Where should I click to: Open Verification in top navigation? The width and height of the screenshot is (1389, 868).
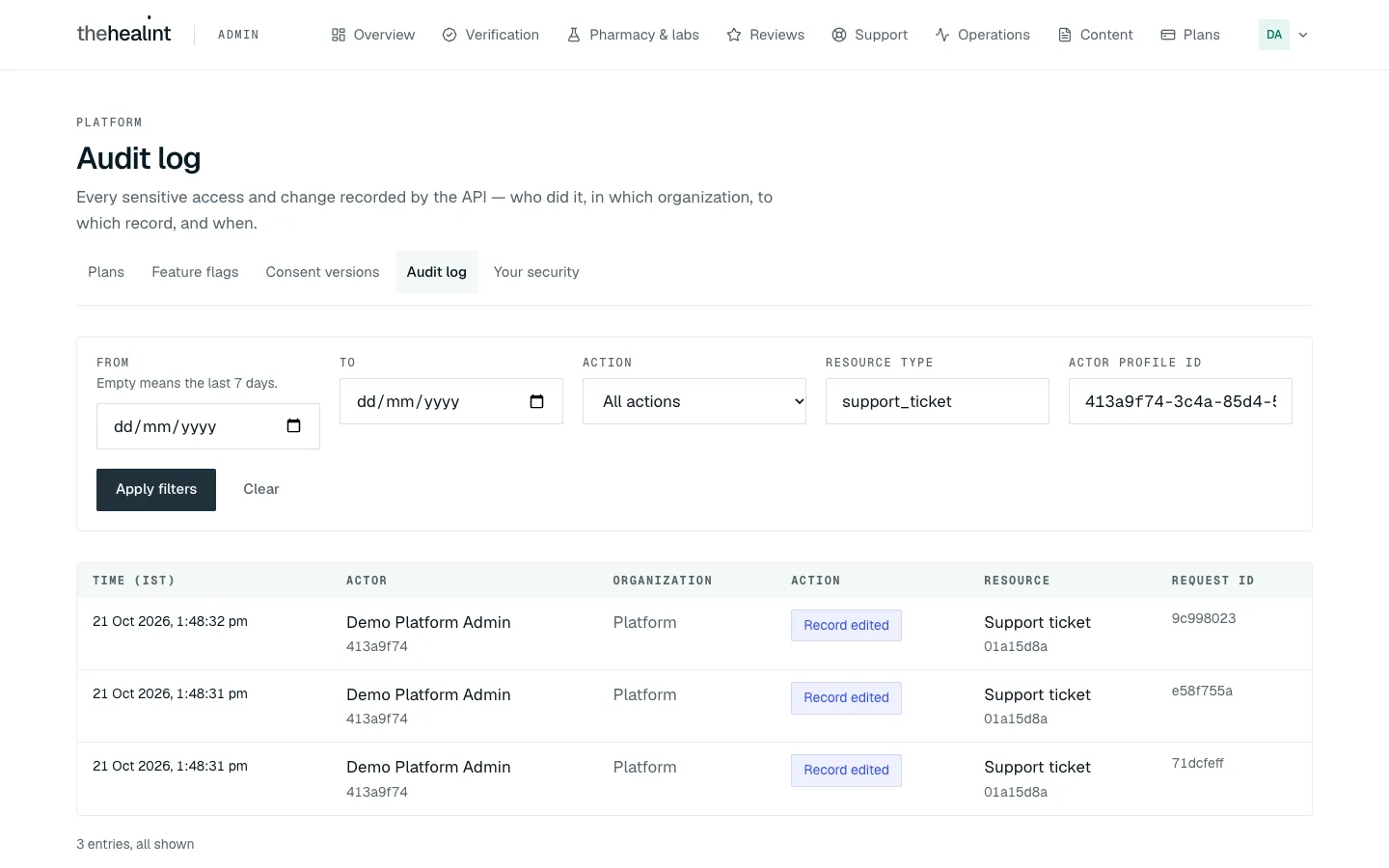pyautogui.click(x=490, y=35)
